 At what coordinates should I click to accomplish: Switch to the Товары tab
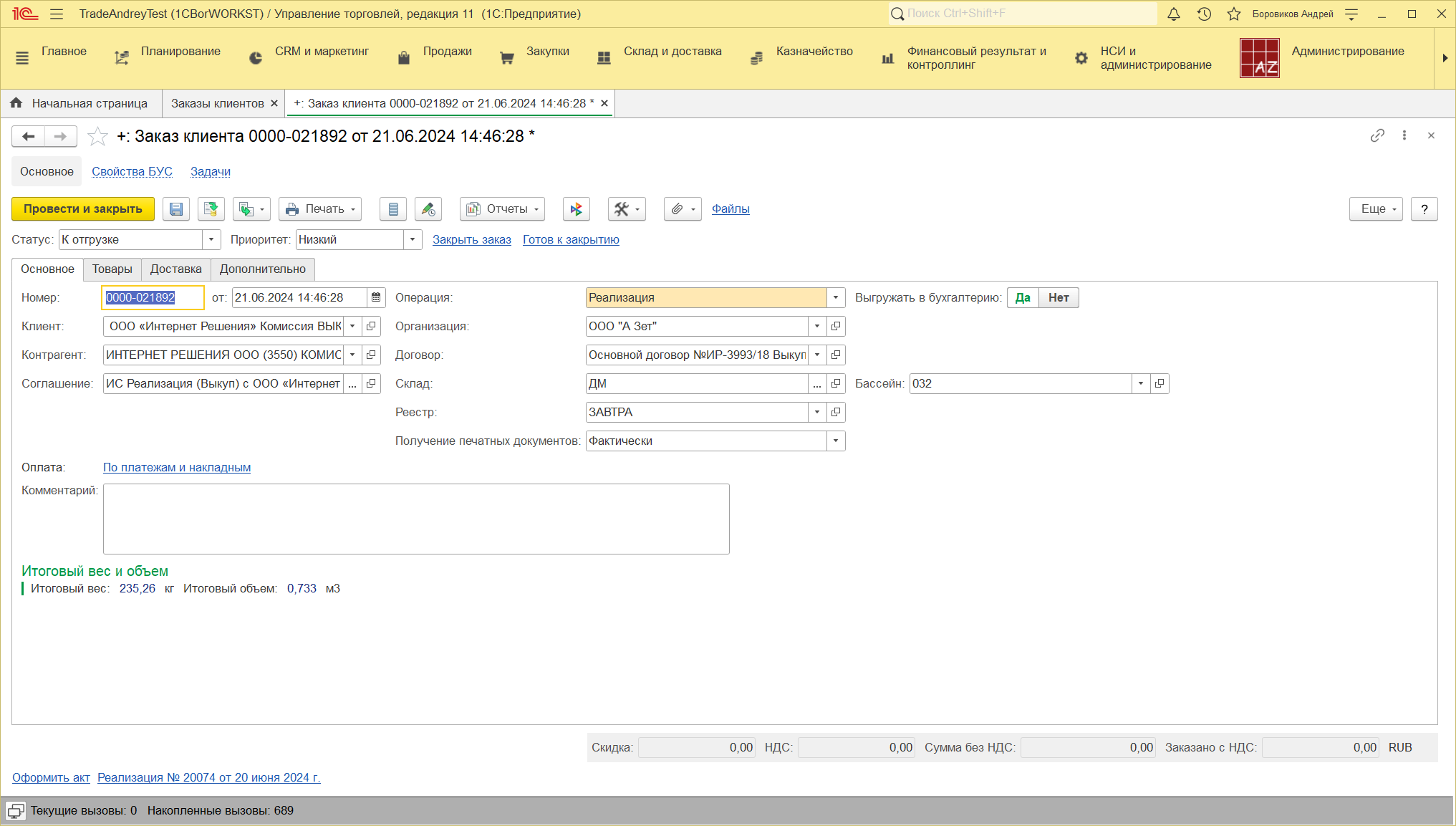112,269
